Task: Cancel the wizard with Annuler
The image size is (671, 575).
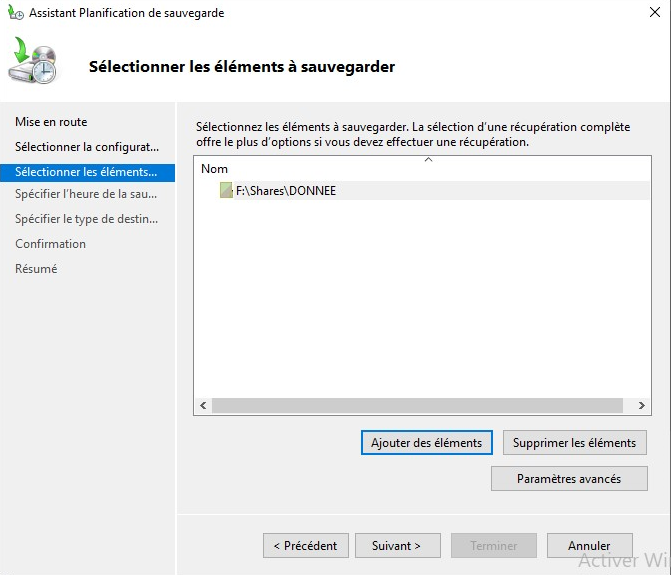Action: coord(590,545)
